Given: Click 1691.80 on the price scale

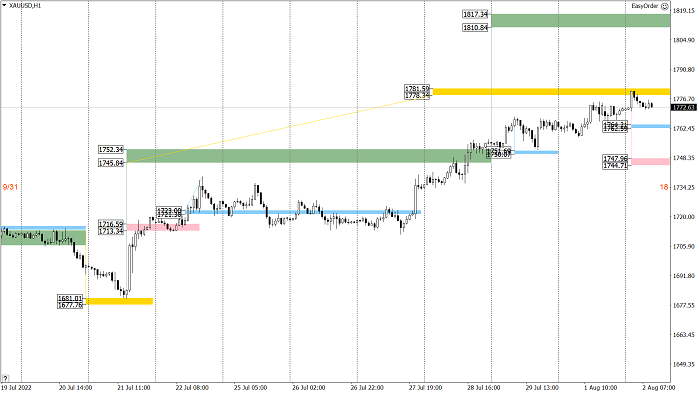Looking at the screenshot, I should [x=684, y=276].
